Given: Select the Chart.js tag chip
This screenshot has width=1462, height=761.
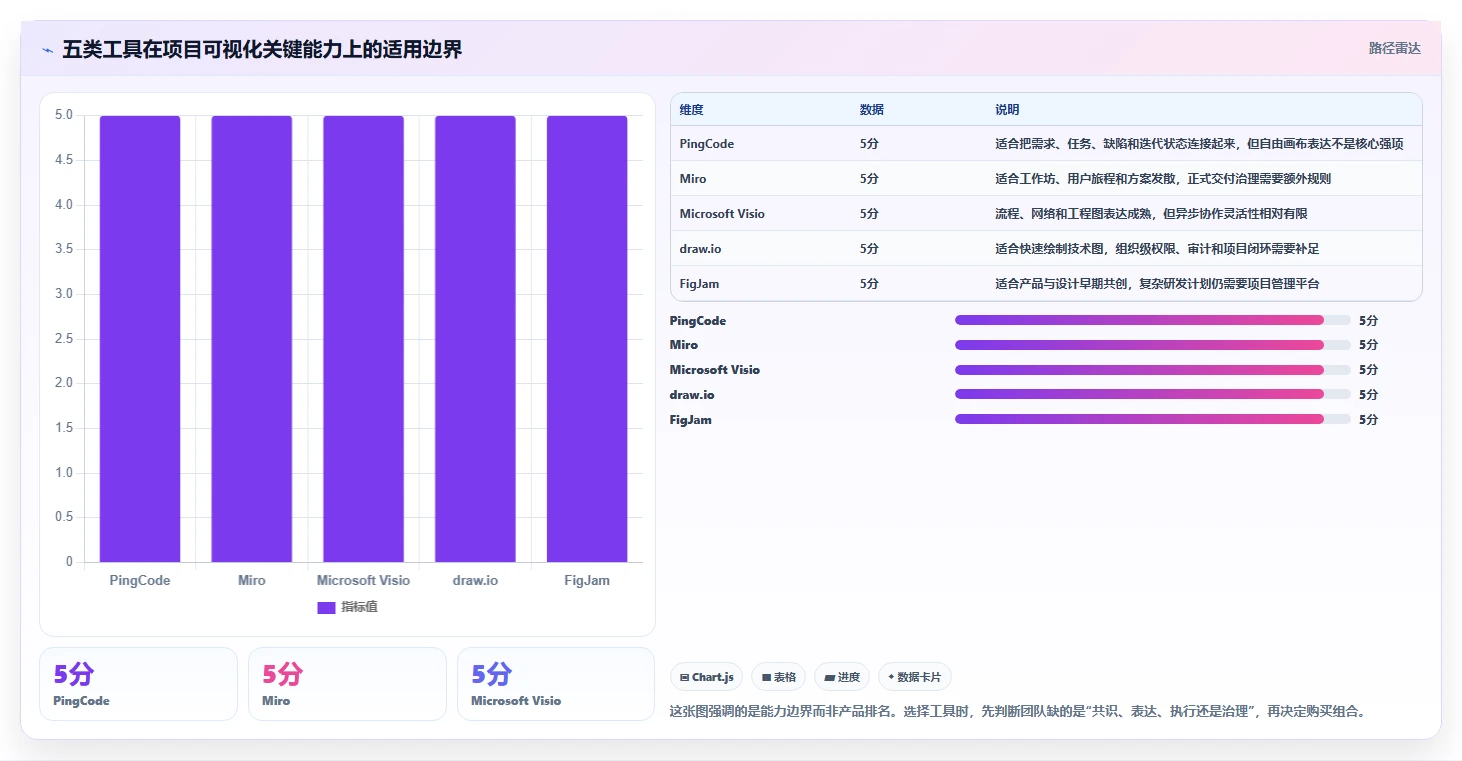Looking at the screenshot, I should (706, 677).
